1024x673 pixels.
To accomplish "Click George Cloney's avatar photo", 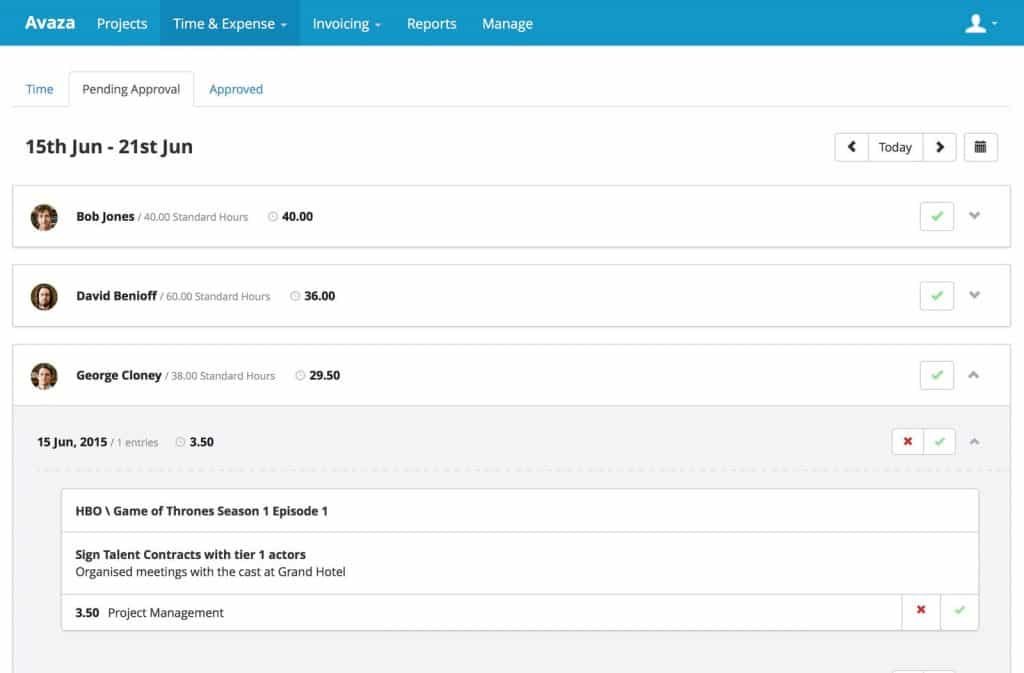I will [x=44, y=376].
